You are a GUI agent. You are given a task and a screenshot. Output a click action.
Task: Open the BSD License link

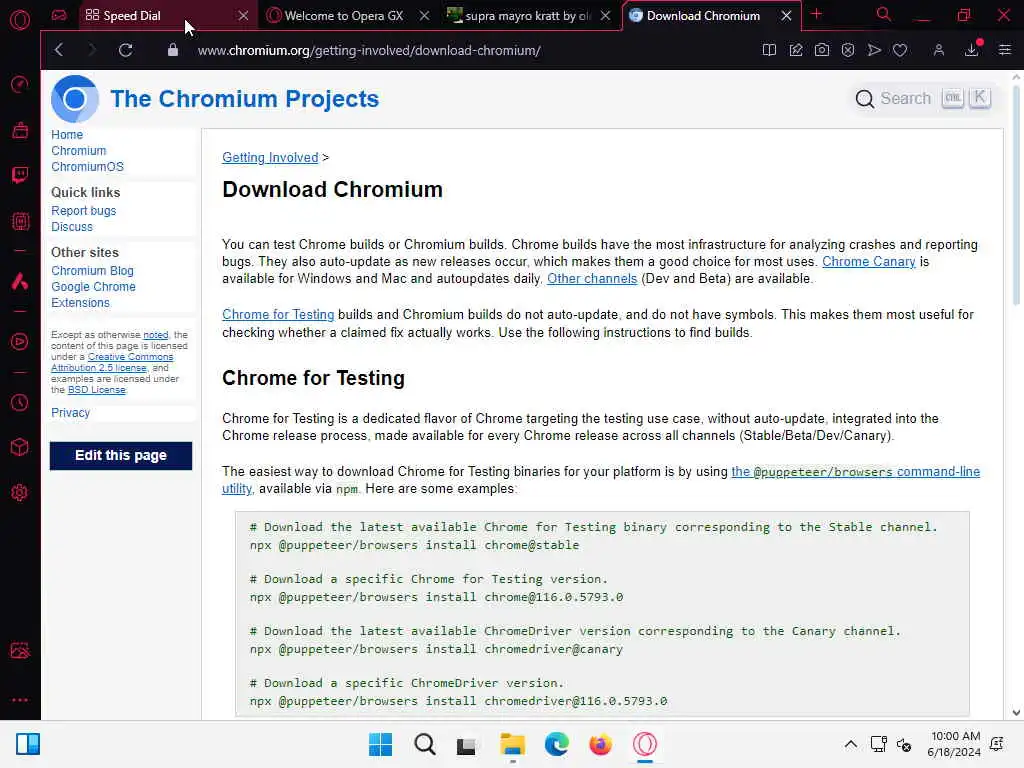[x=97, y=390]
